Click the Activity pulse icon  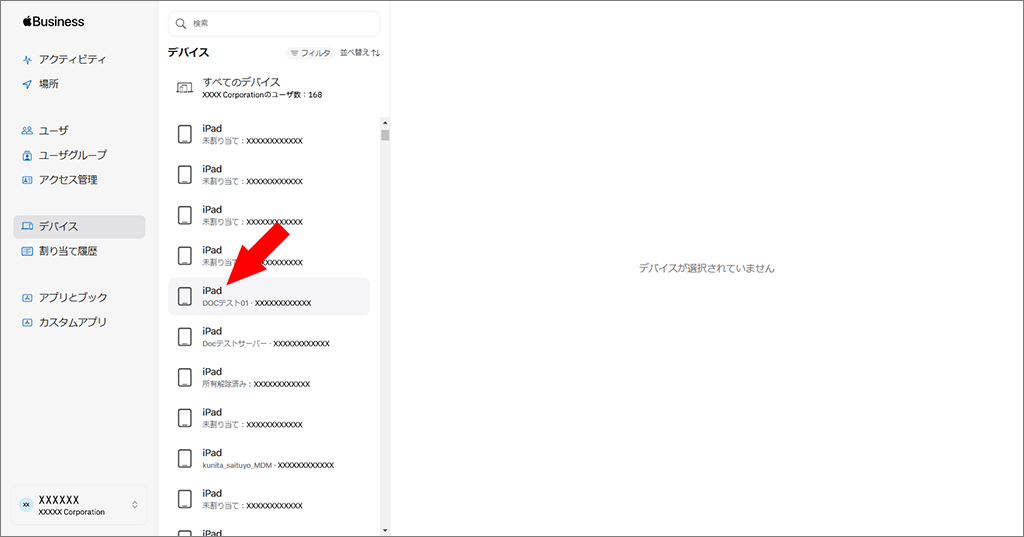[x=27, y=60]
